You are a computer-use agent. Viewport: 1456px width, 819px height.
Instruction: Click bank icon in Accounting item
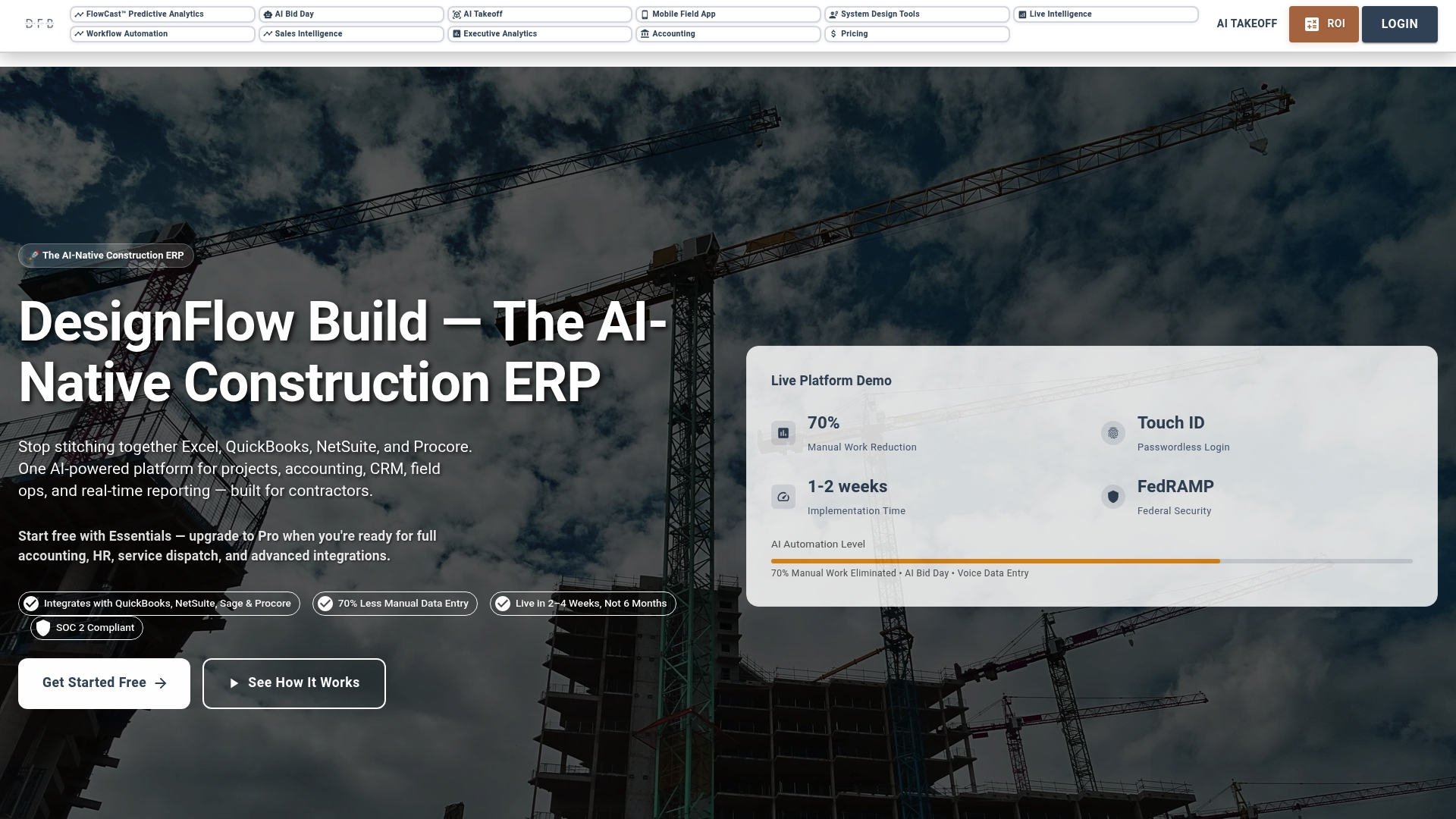tap(645, 34)
